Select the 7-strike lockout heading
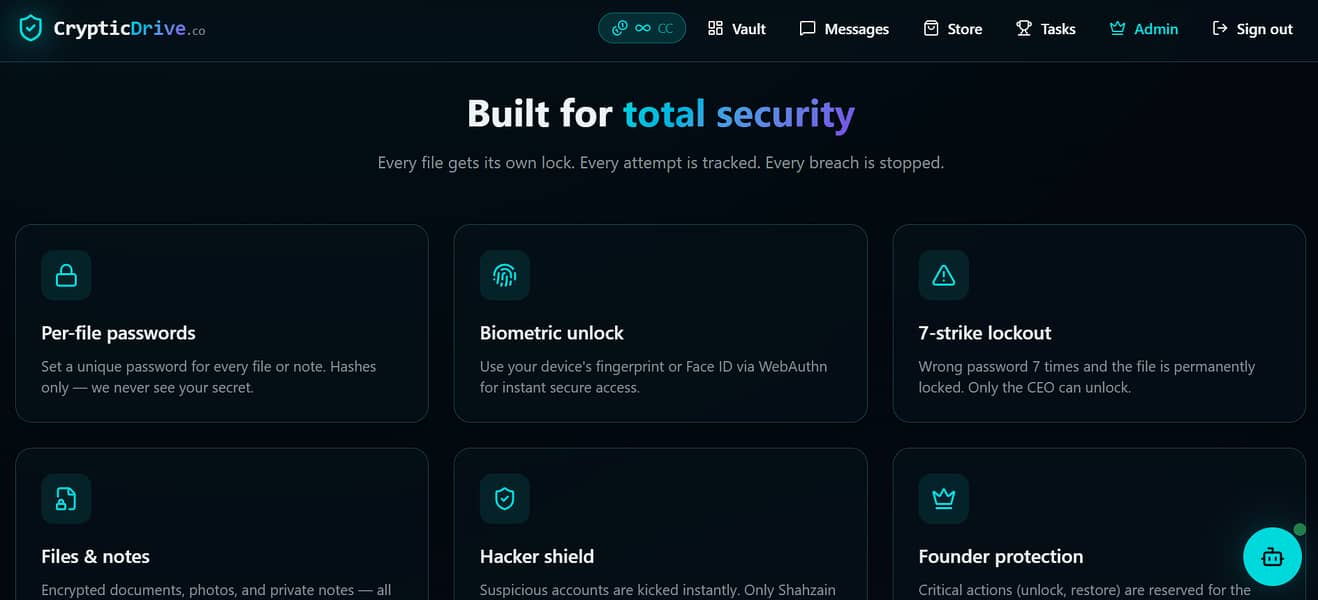The image size is (1318, 600). pos(985,333)
